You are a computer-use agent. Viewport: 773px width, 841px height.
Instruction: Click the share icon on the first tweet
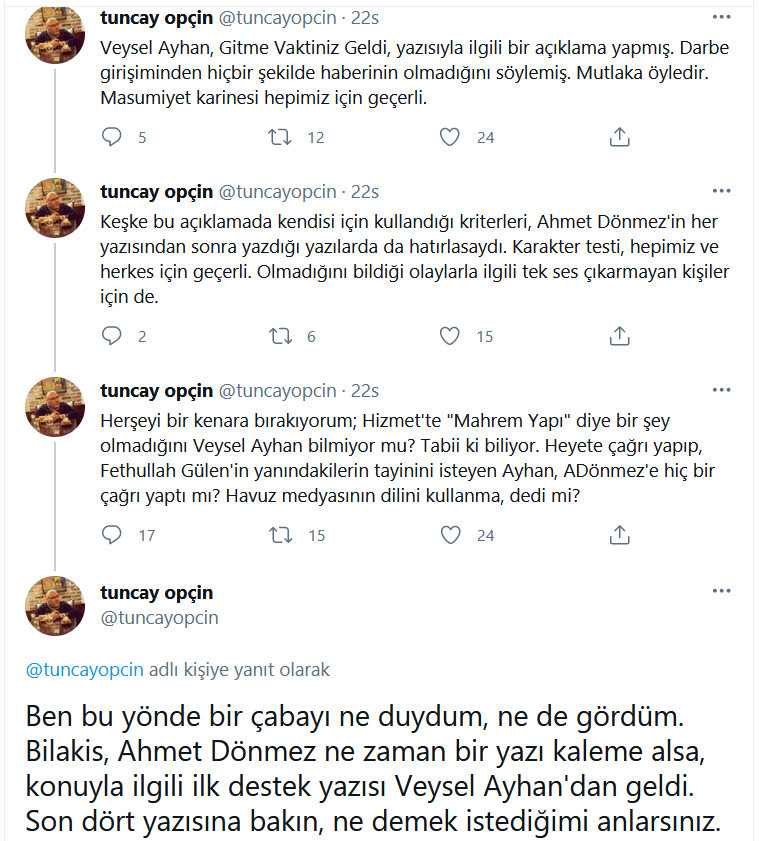point(619,138)
